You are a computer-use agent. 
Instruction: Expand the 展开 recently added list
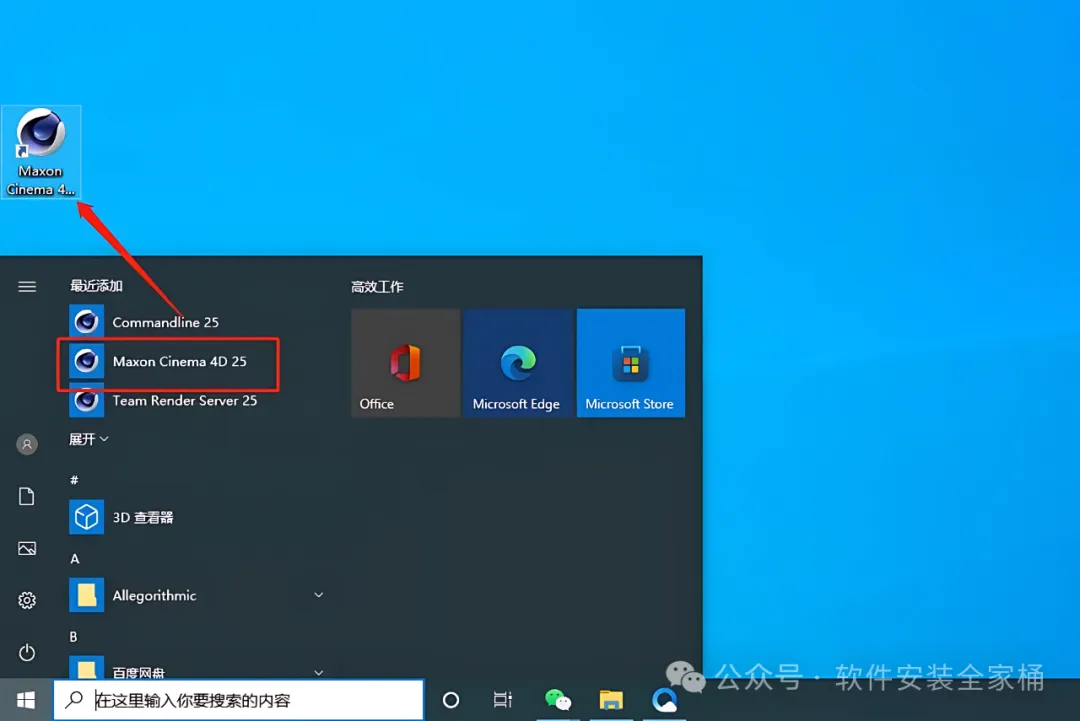(89, 439)
